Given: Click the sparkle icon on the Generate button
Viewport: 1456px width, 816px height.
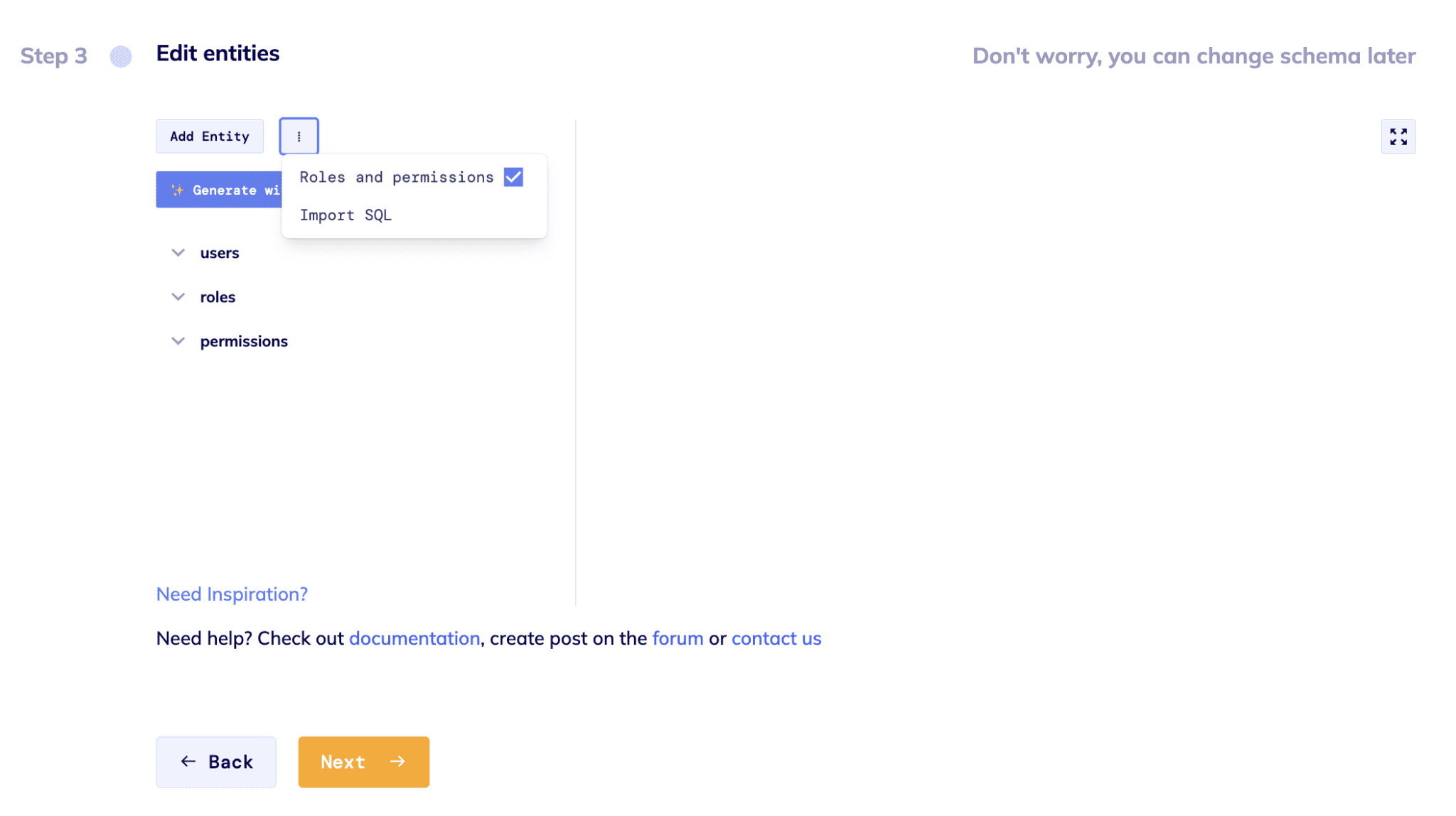Looking at the screenshot, I should coord(179,190).
